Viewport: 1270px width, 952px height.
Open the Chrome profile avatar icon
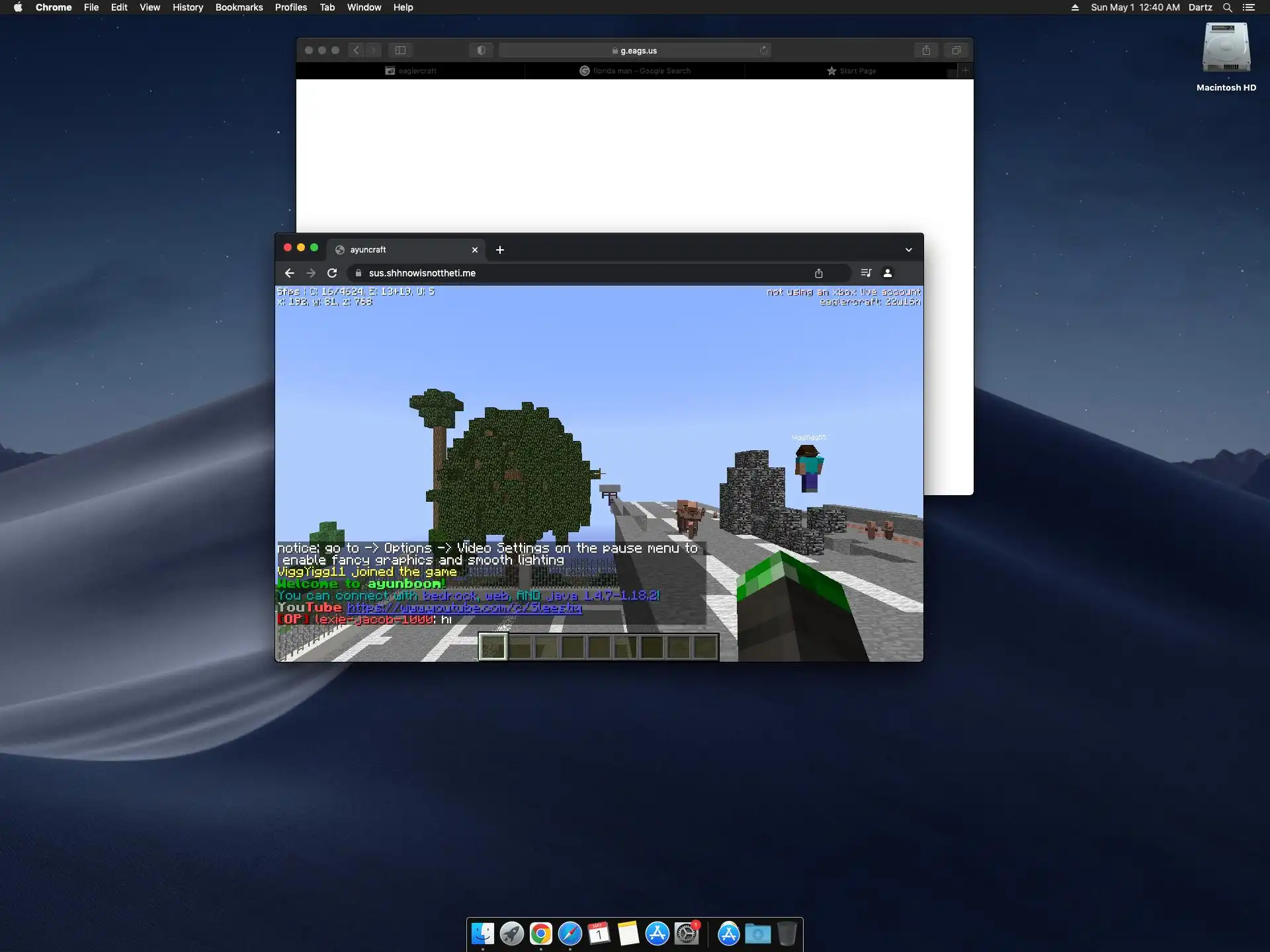(x=888, y=273)
